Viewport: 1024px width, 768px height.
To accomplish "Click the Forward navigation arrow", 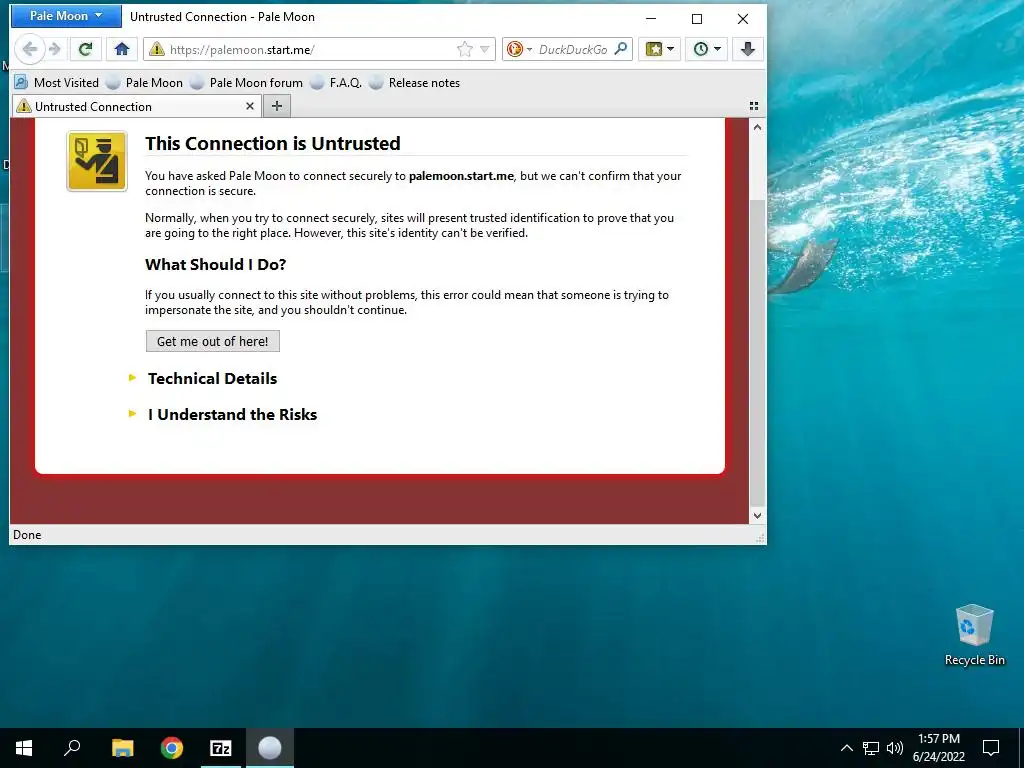I will (x=56, y=49).
